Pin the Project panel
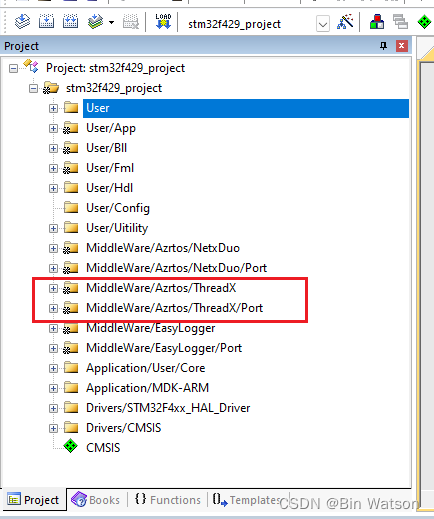The height and width of the screenshot is (519, 434). pyautogui.click(x=384, y=46)
